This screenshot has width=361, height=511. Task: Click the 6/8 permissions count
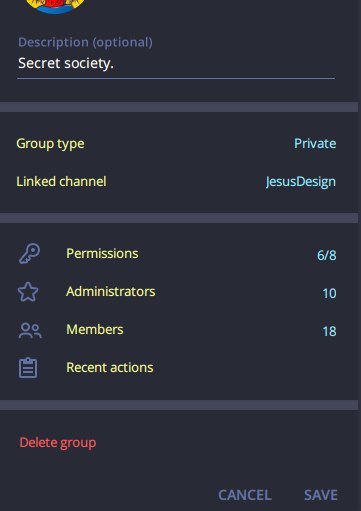pyautogui.click(x=326, y=255)
